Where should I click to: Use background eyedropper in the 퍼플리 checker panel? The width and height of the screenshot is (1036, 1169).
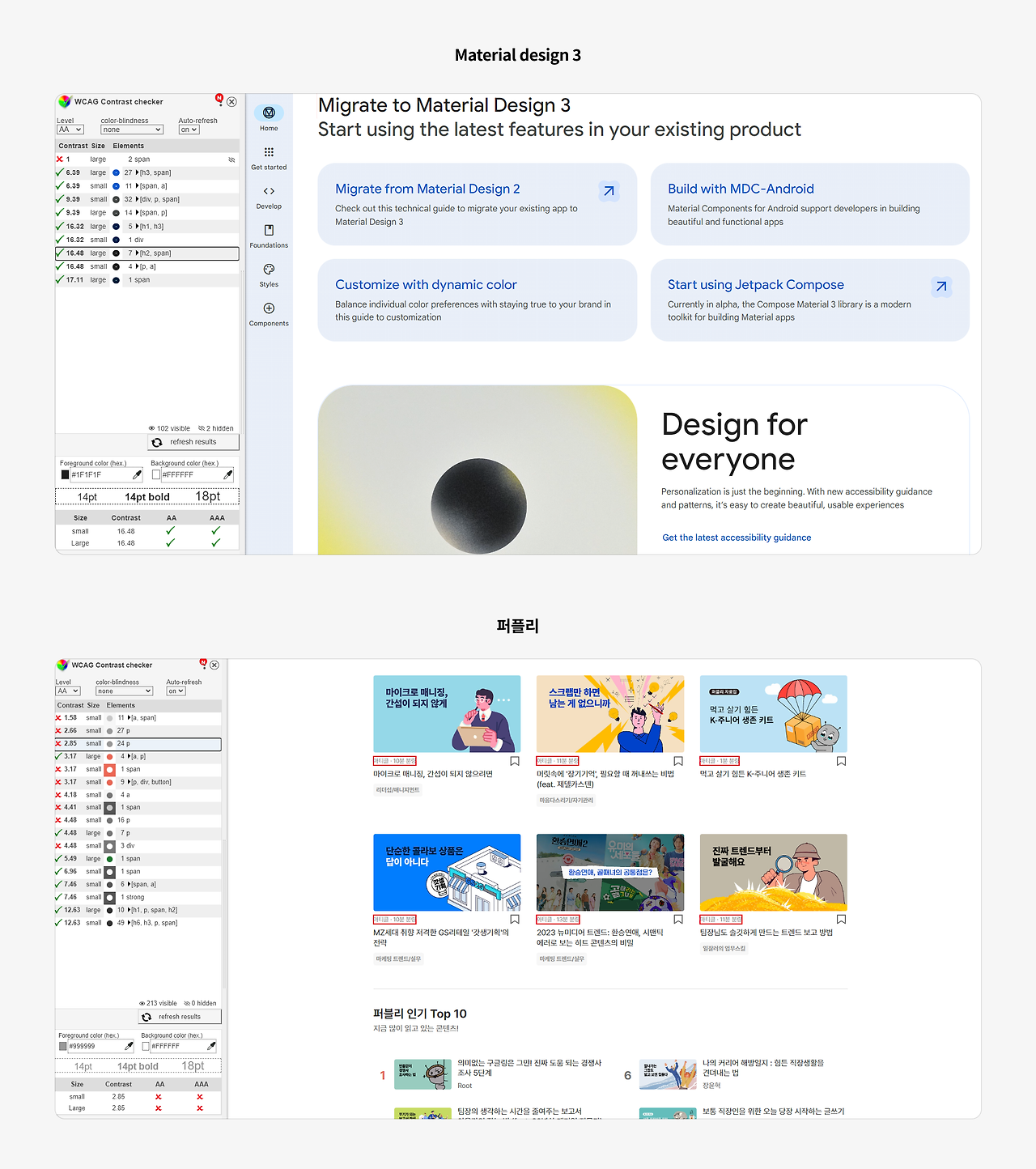pos(210,1046)
